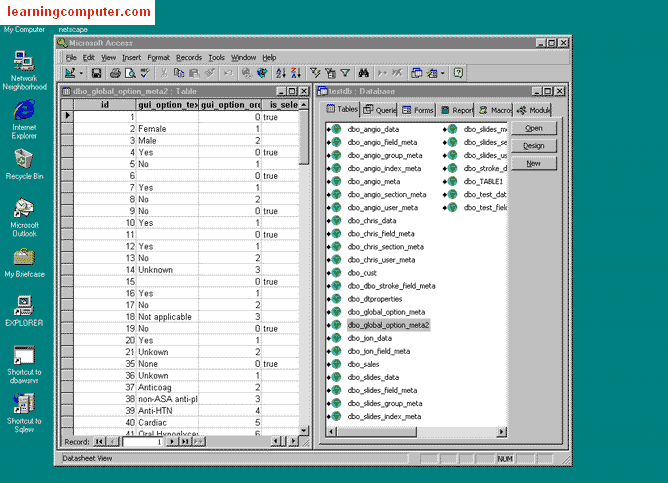Click the Format Painter brush icon
Screen dimensions: 668x483
[x=209, y=73]
